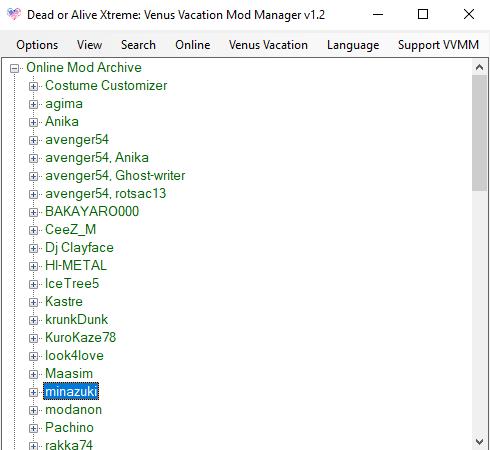Select the CeeZ_M entry
490x450 pixels.
point(71,230)
